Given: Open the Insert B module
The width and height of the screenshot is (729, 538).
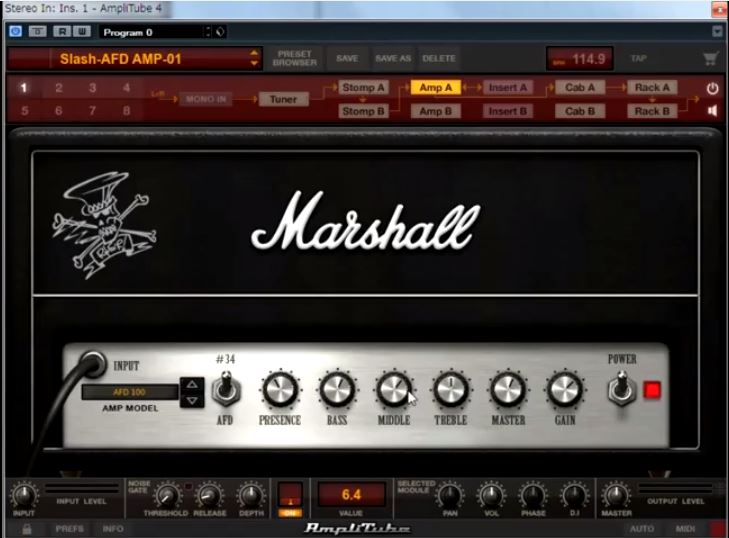Looking at the screenshot, I should coord(508,111).
